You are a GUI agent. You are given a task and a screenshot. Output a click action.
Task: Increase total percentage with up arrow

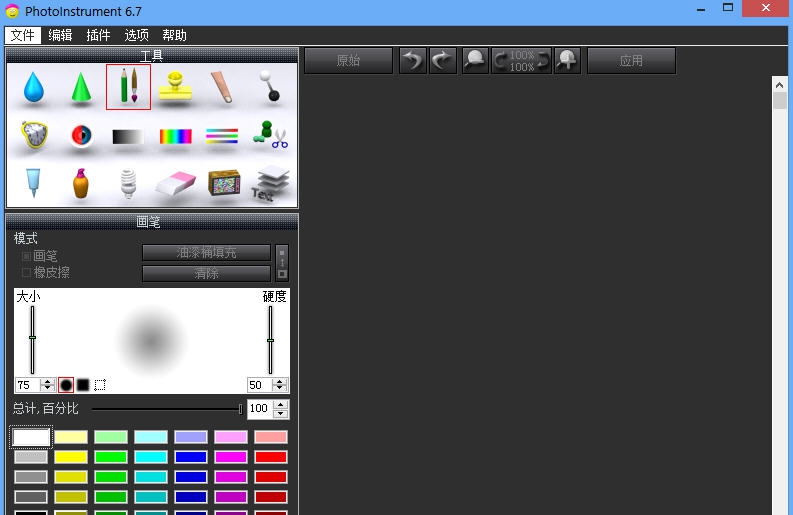281,405
